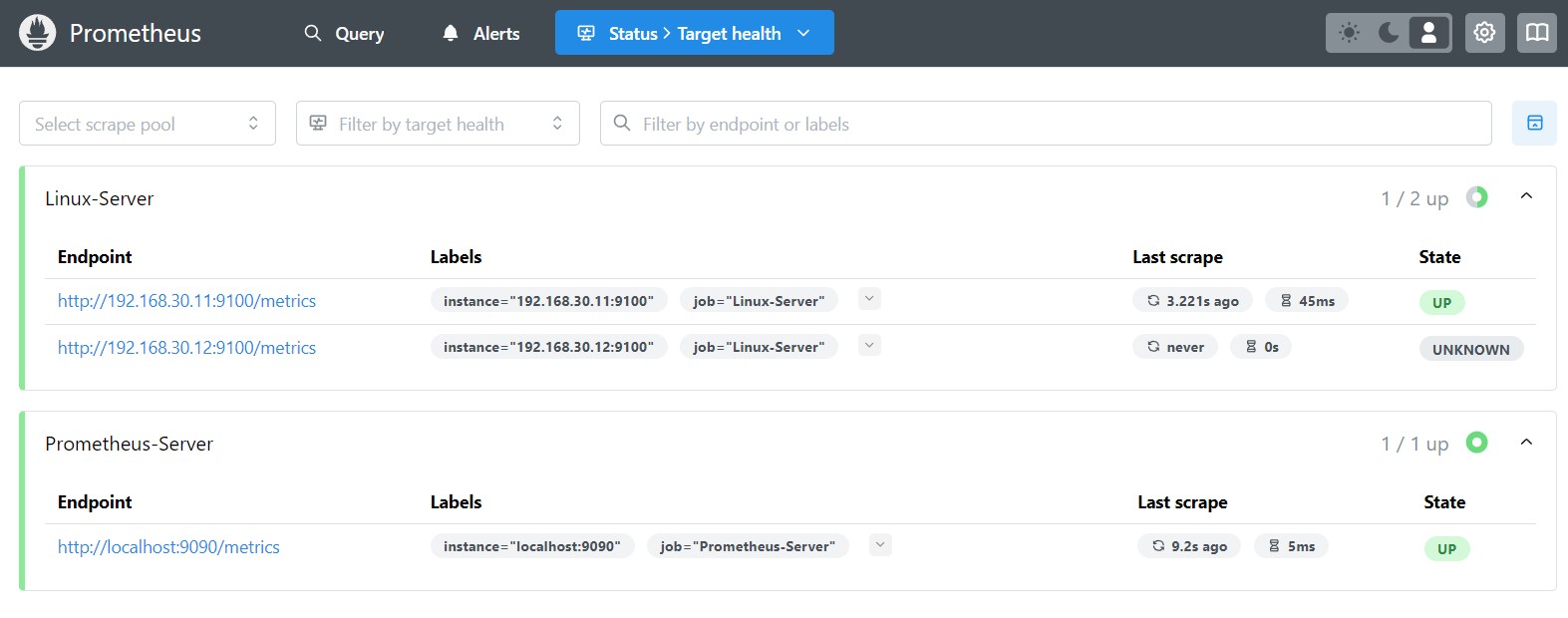Open the Filter by target health dropdown
The width and height of the screenshot is (1568, 618).
point(438,124)
